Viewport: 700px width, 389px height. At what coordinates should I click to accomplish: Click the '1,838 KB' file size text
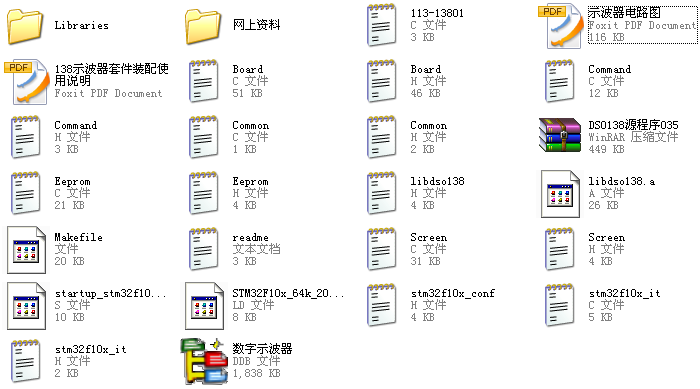pyautogui.click(x=256, y=373)
